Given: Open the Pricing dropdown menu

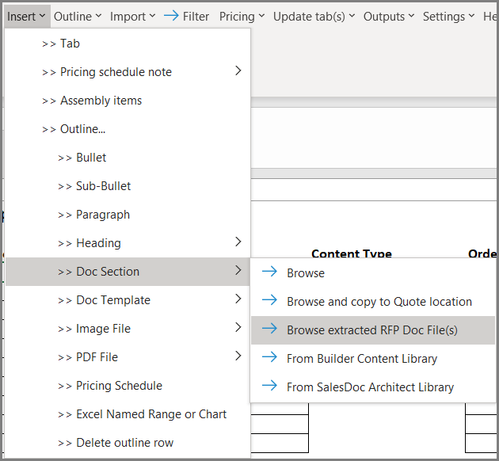Looking at the screenshot, I should tap(242, 16).
